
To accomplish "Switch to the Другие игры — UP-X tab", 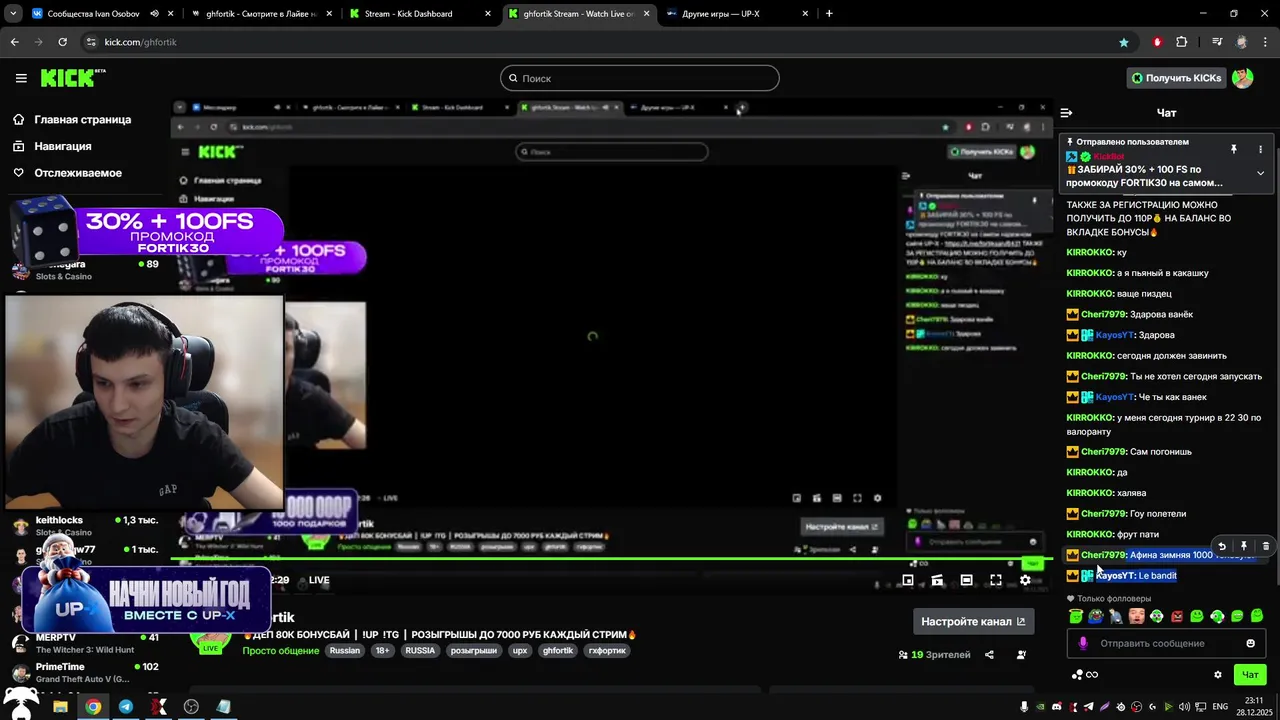I will (x=738, y=14).
